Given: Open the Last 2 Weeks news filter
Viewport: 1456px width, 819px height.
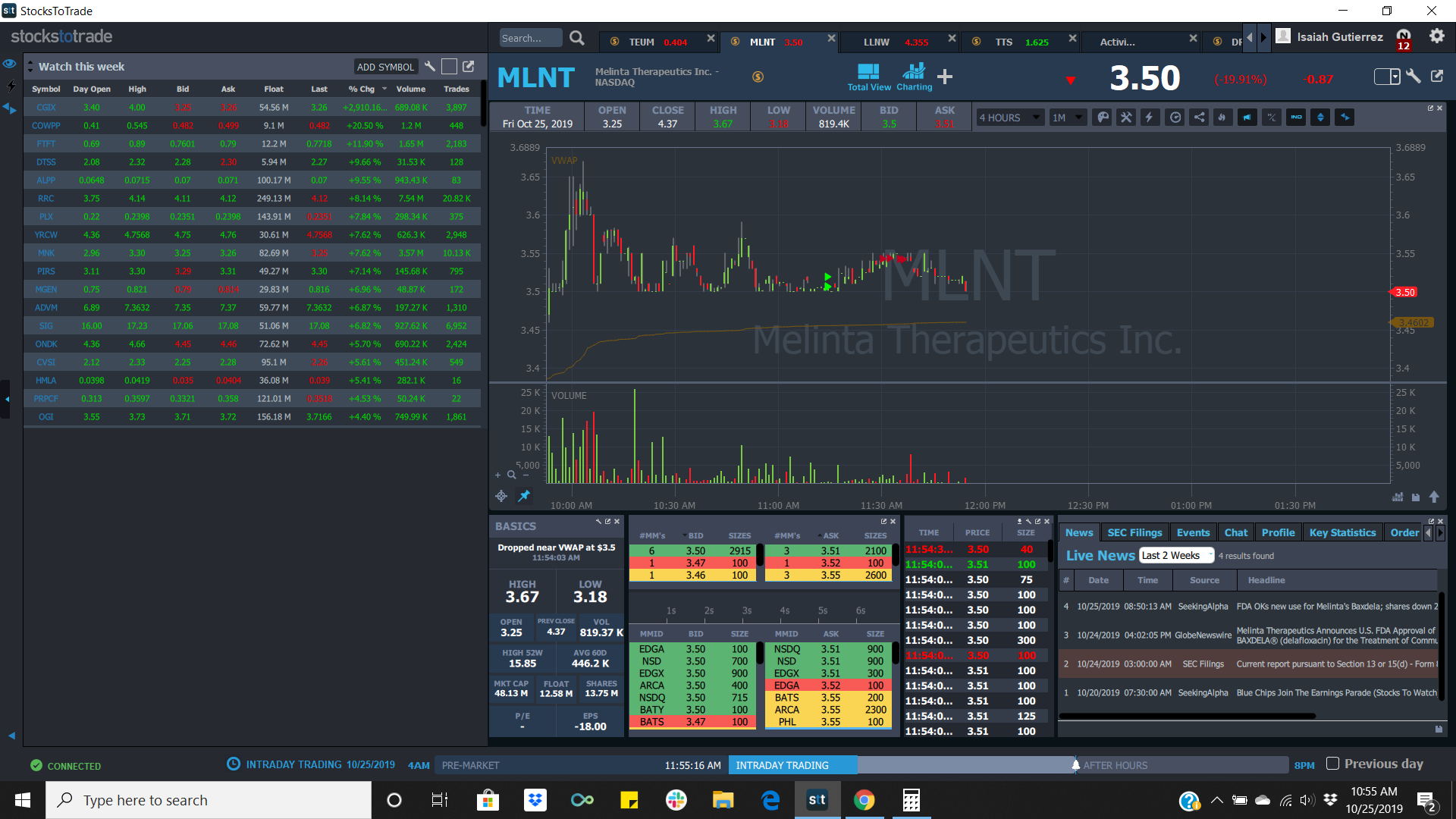Looking at the screenshot, I should coord(1175,556).
